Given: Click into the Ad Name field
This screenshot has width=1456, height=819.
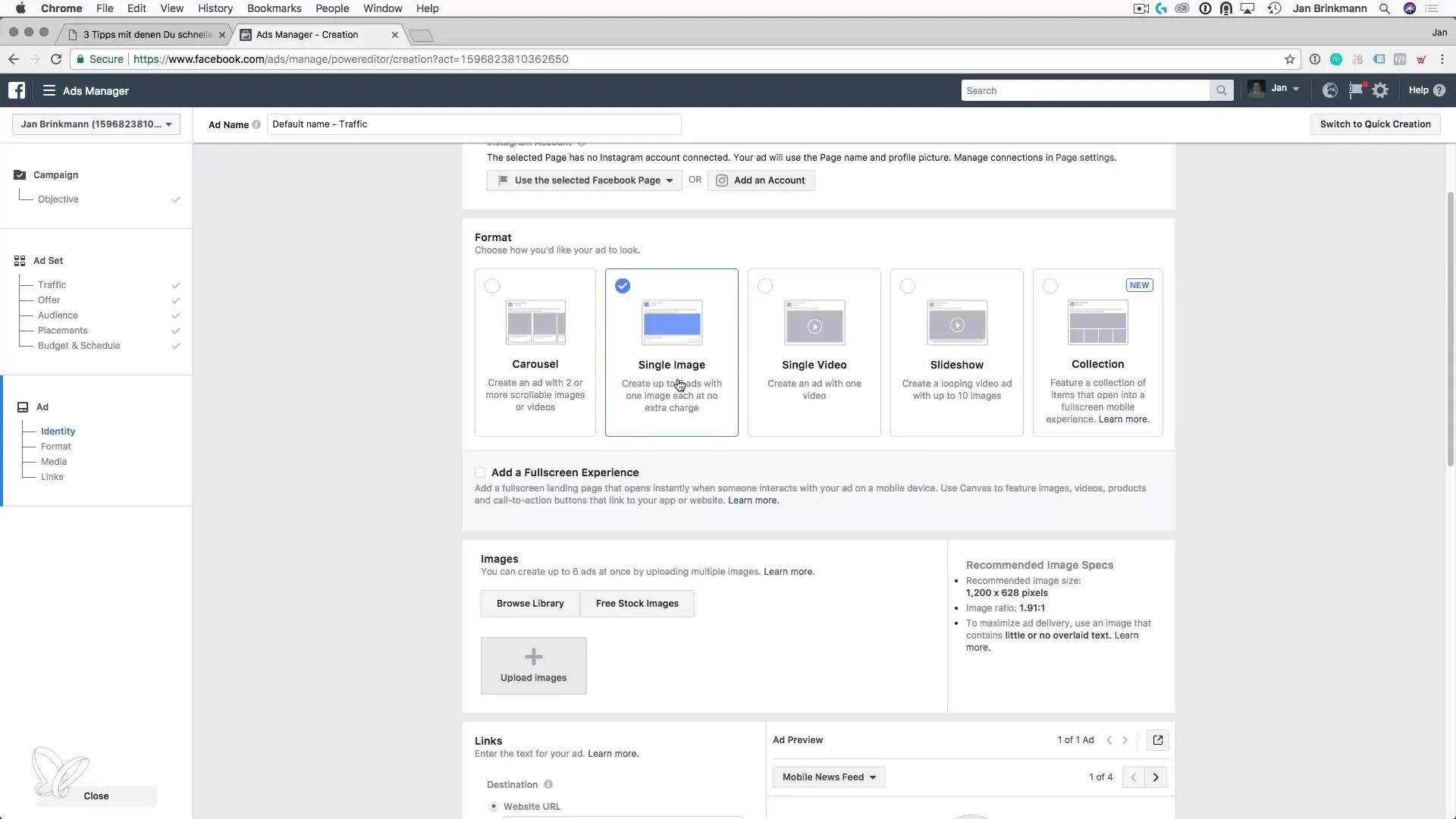Looking at the screenshot, I should [474, 124].
